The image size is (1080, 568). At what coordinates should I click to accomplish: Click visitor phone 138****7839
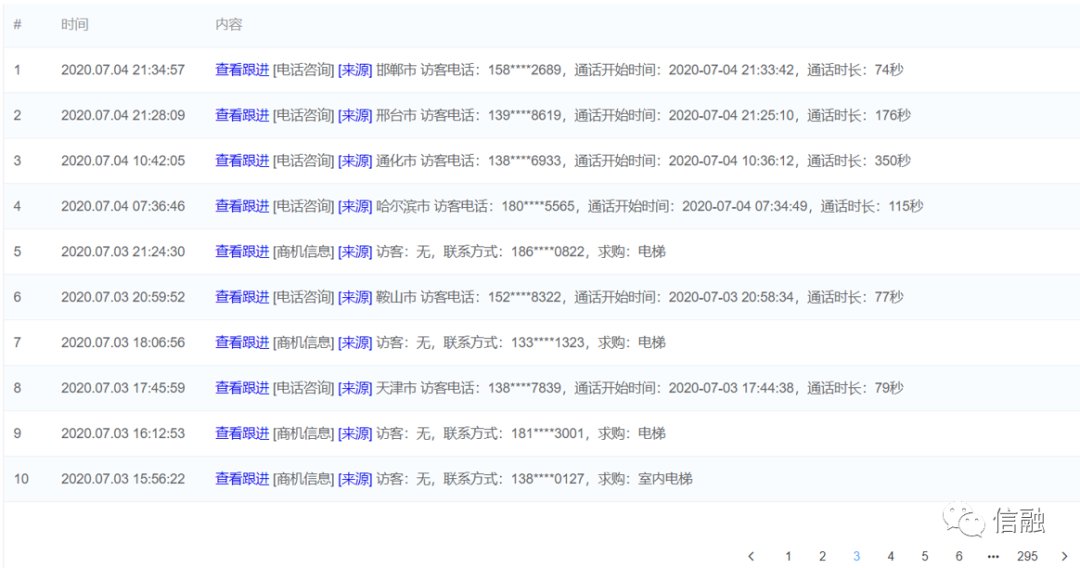point(524,388)
